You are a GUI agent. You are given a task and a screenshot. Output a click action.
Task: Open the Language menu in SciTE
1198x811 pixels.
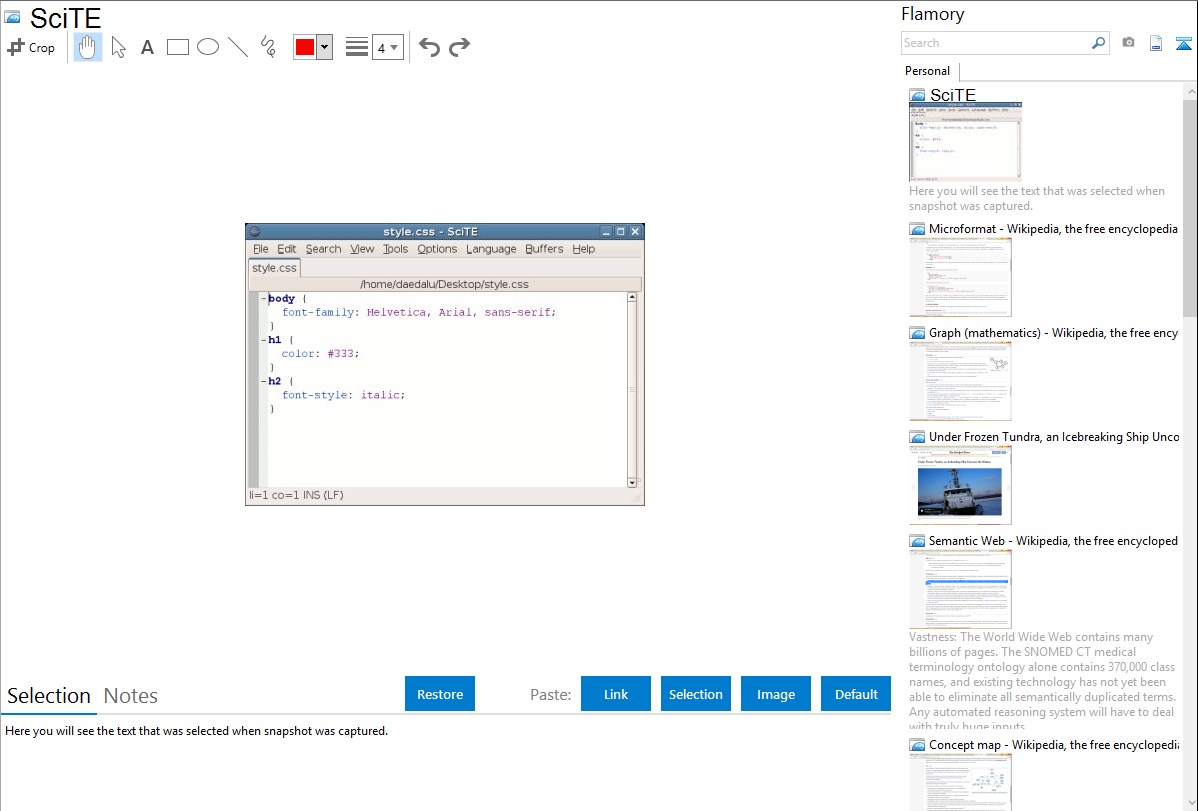(x=491, y=249)
